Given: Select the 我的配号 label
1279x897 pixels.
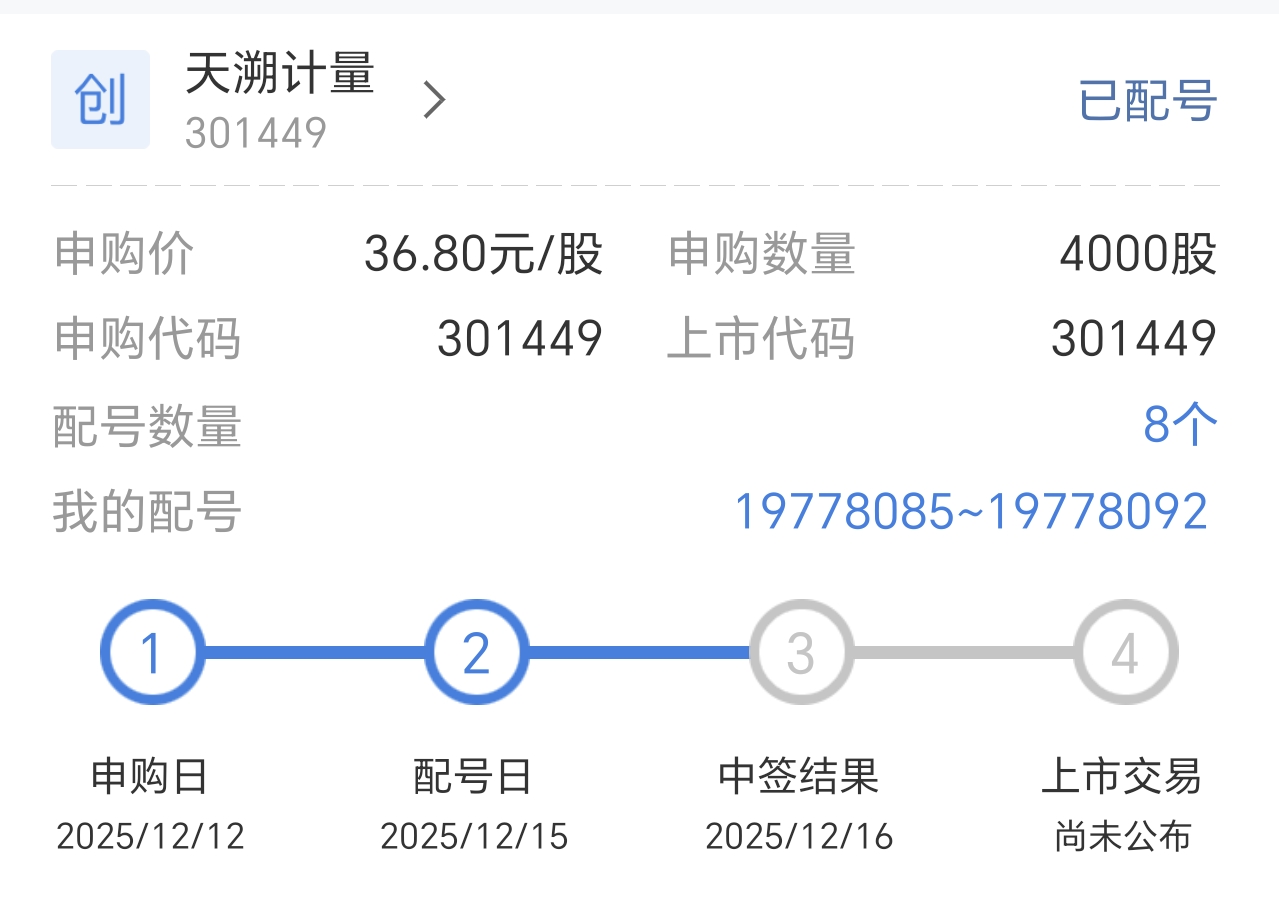Looking at the screenshot, I should tap(147, 512).
